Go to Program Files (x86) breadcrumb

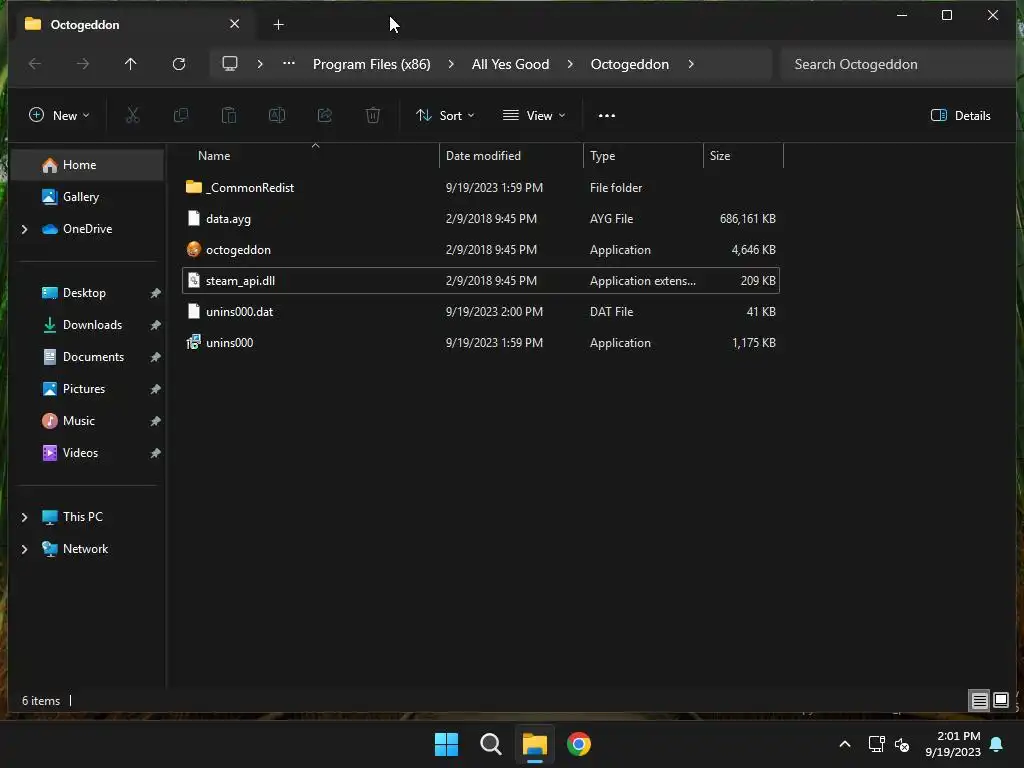(372, 64)
